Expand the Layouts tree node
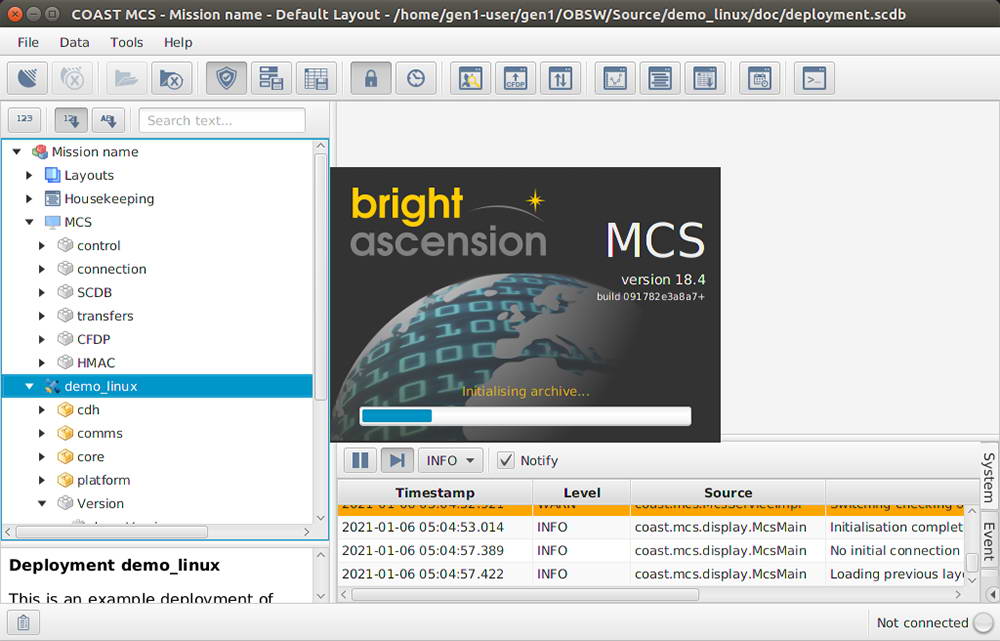The height and width of the screenshot is (641, 1000). 29,175
